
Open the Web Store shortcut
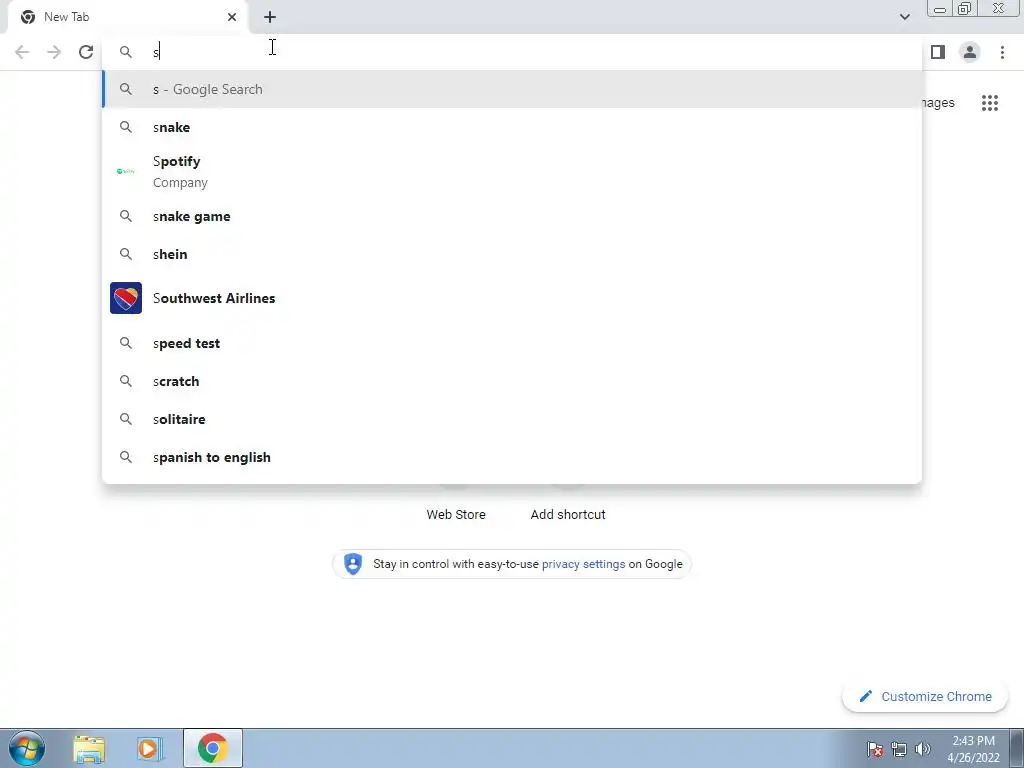click(x=456, y=514)
